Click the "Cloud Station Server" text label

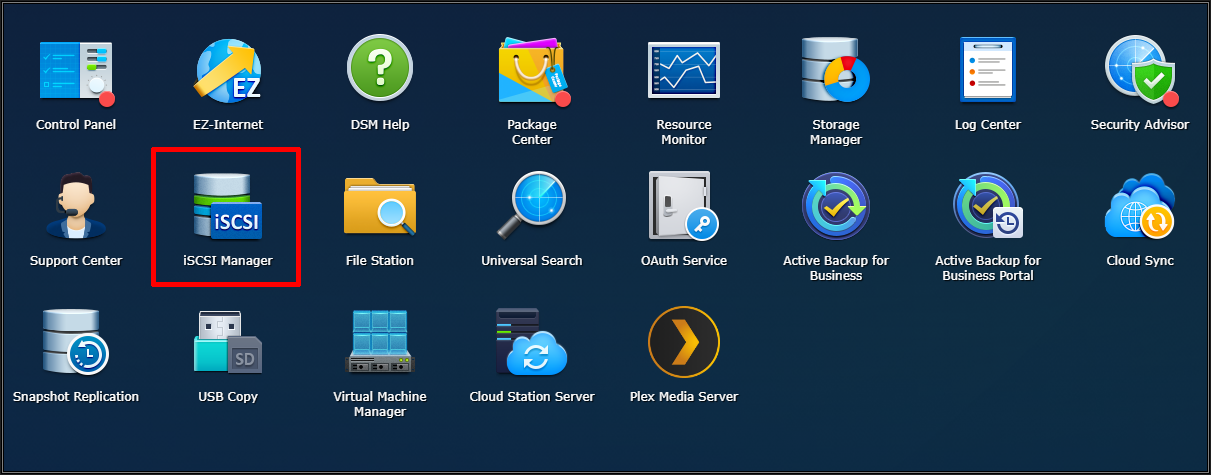(532, 397)
